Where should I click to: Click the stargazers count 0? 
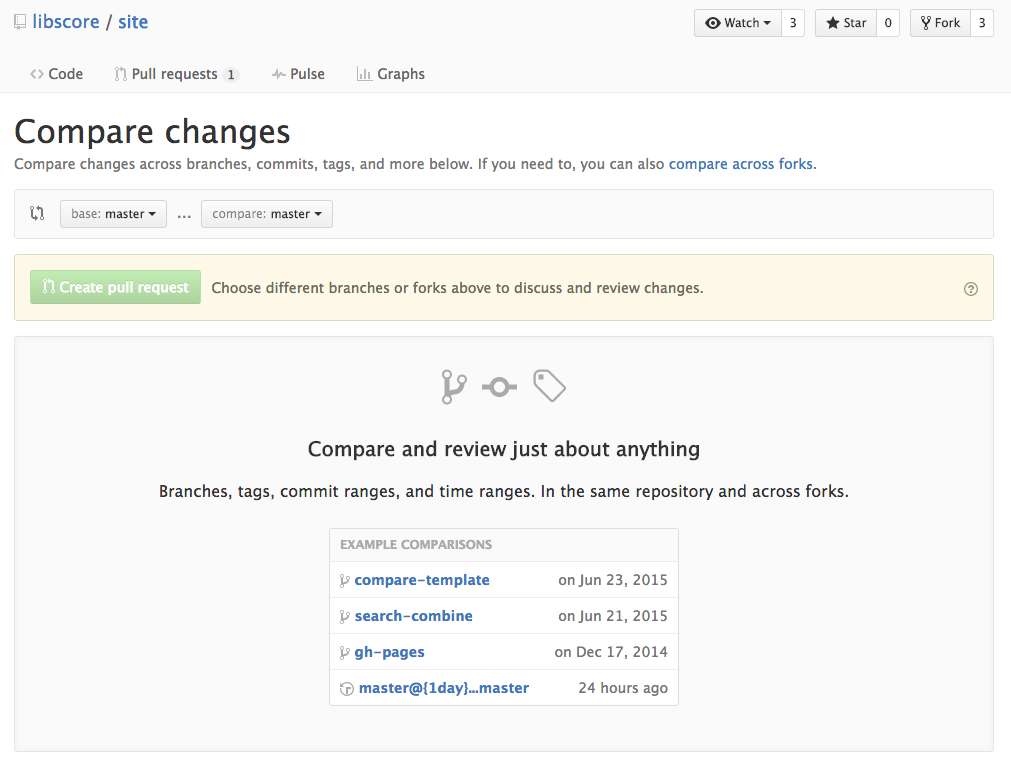[888, 23]
